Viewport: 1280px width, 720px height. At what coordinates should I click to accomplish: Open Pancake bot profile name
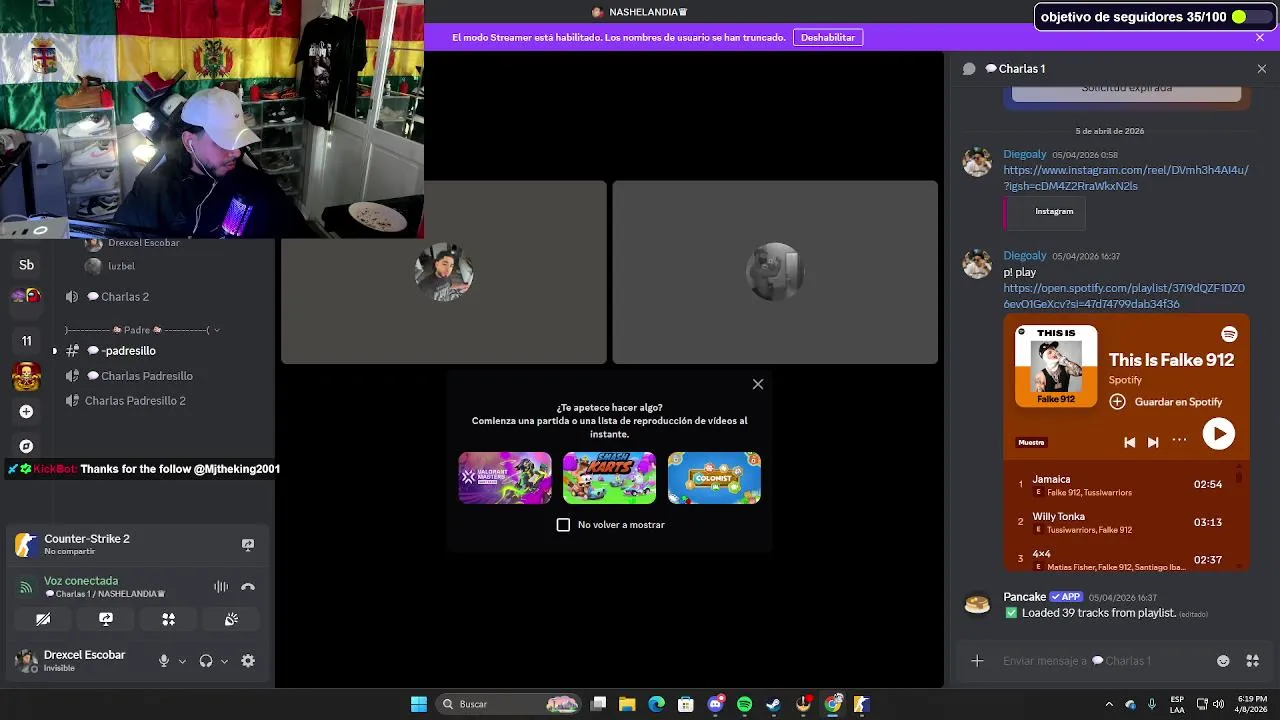coord(1024,597)
